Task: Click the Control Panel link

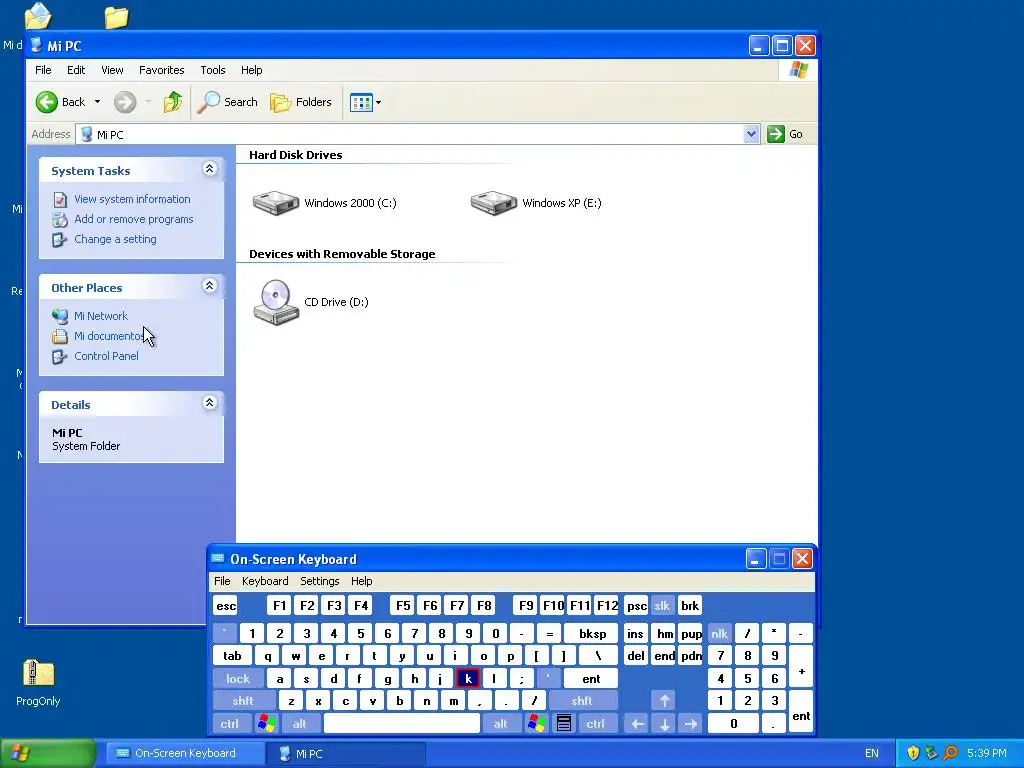Action: click(x=106, y=357)
